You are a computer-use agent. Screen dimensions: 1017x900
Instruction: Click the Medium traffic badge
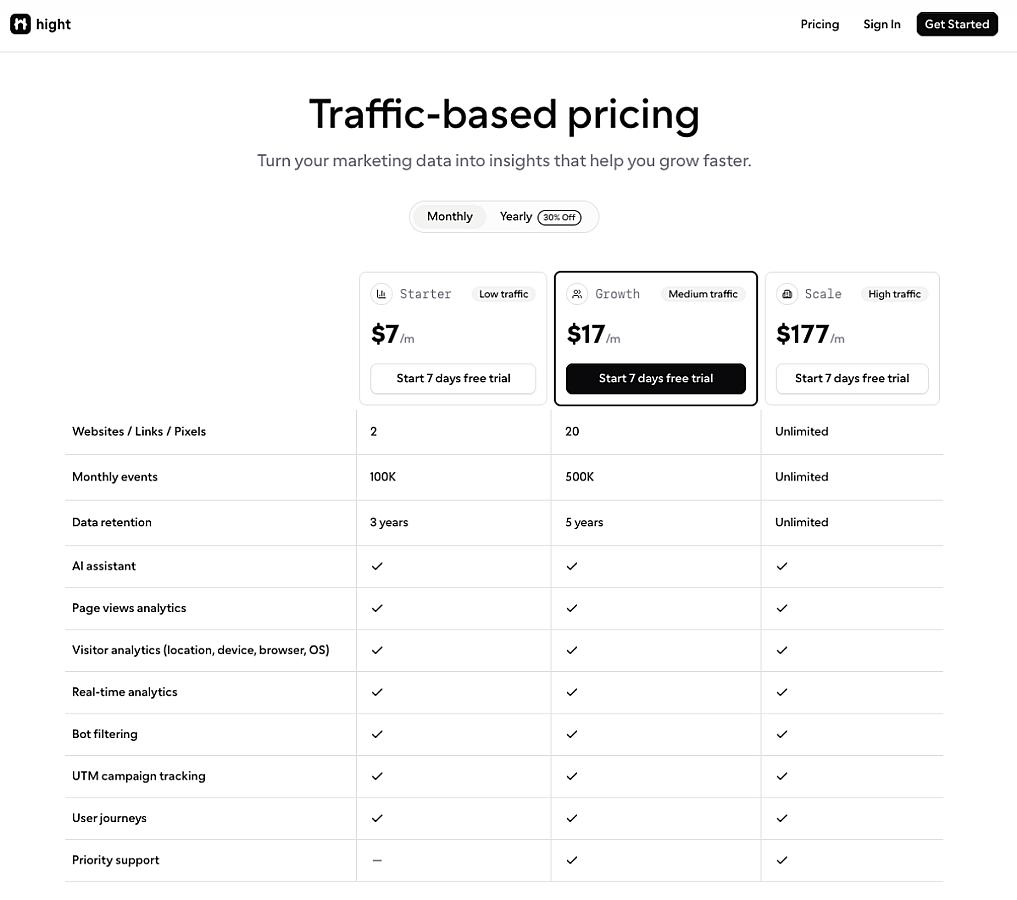click(702, 294)
